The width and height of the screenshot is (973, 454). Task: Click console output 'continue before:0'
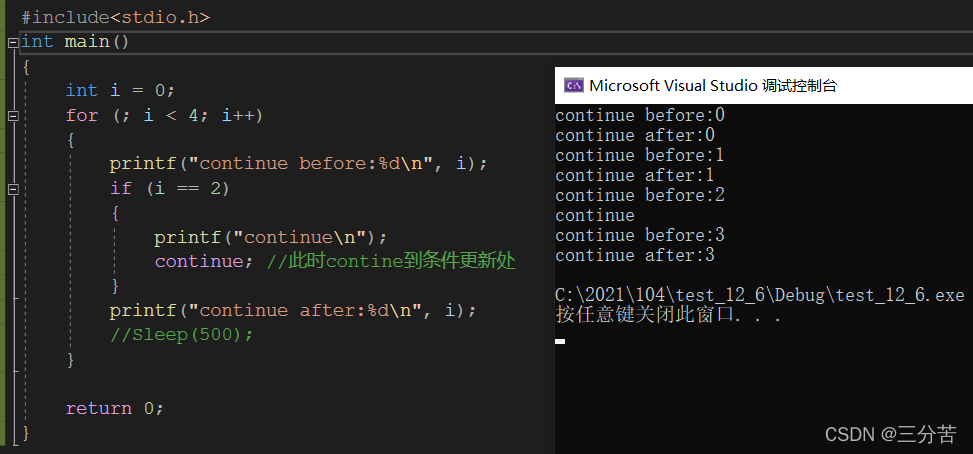tap(640, 115)
